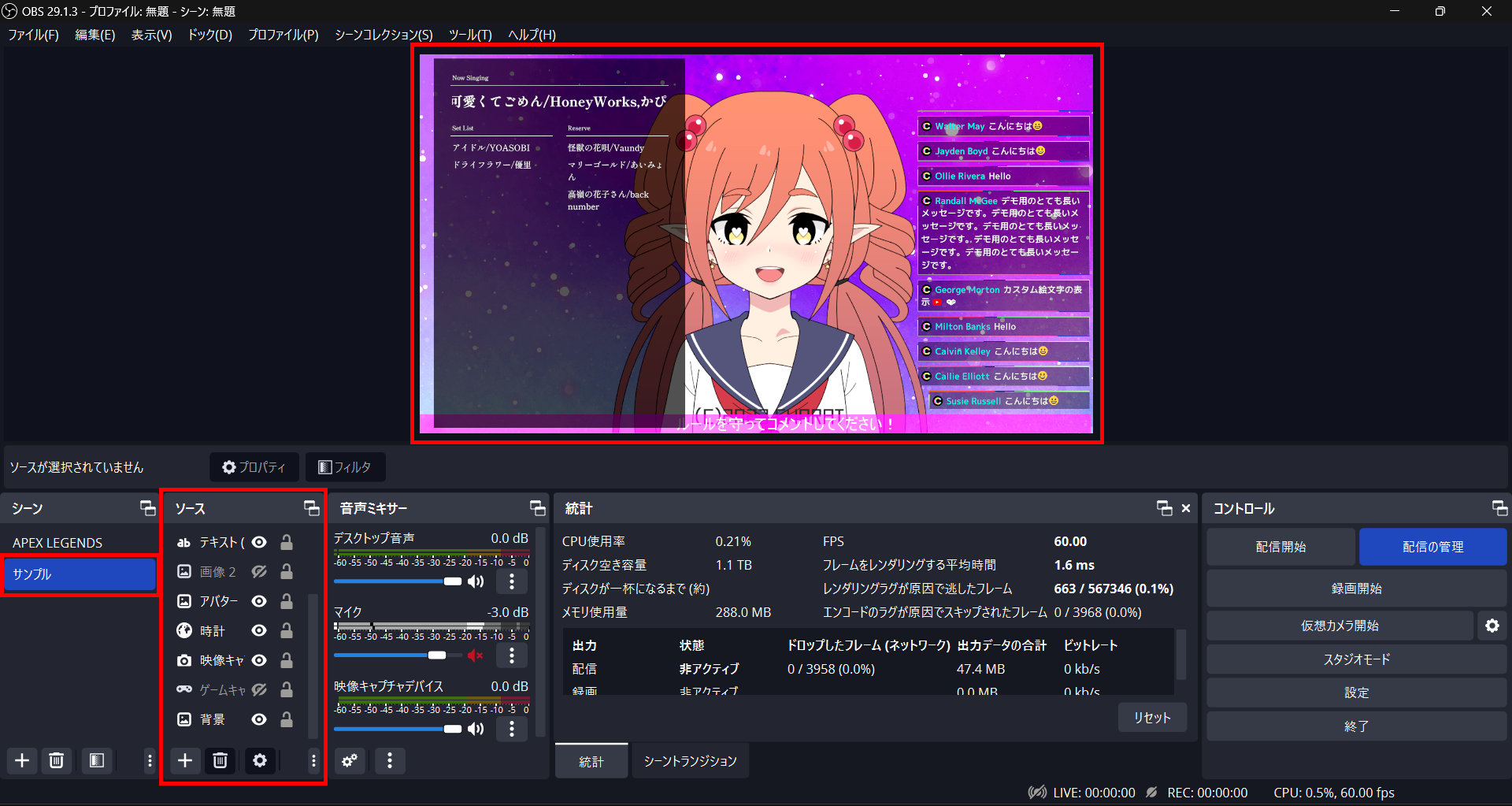Unmute the マイク speaker icon
Image resolution: width=1512 pixels, height=806 pixels.
pyautogui.click(x=476, y=656)
